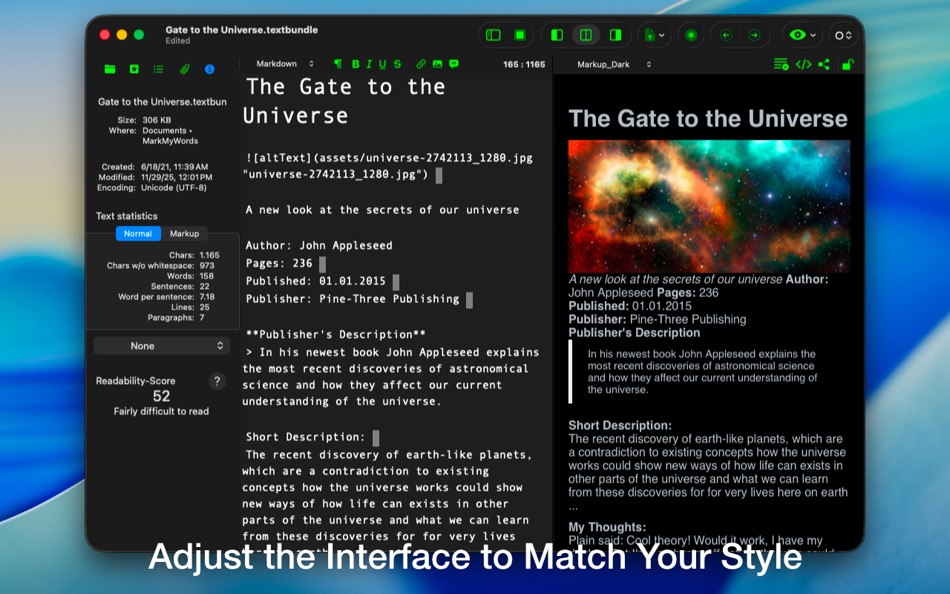Insert an image via the image icon

(x=437, y=63)
